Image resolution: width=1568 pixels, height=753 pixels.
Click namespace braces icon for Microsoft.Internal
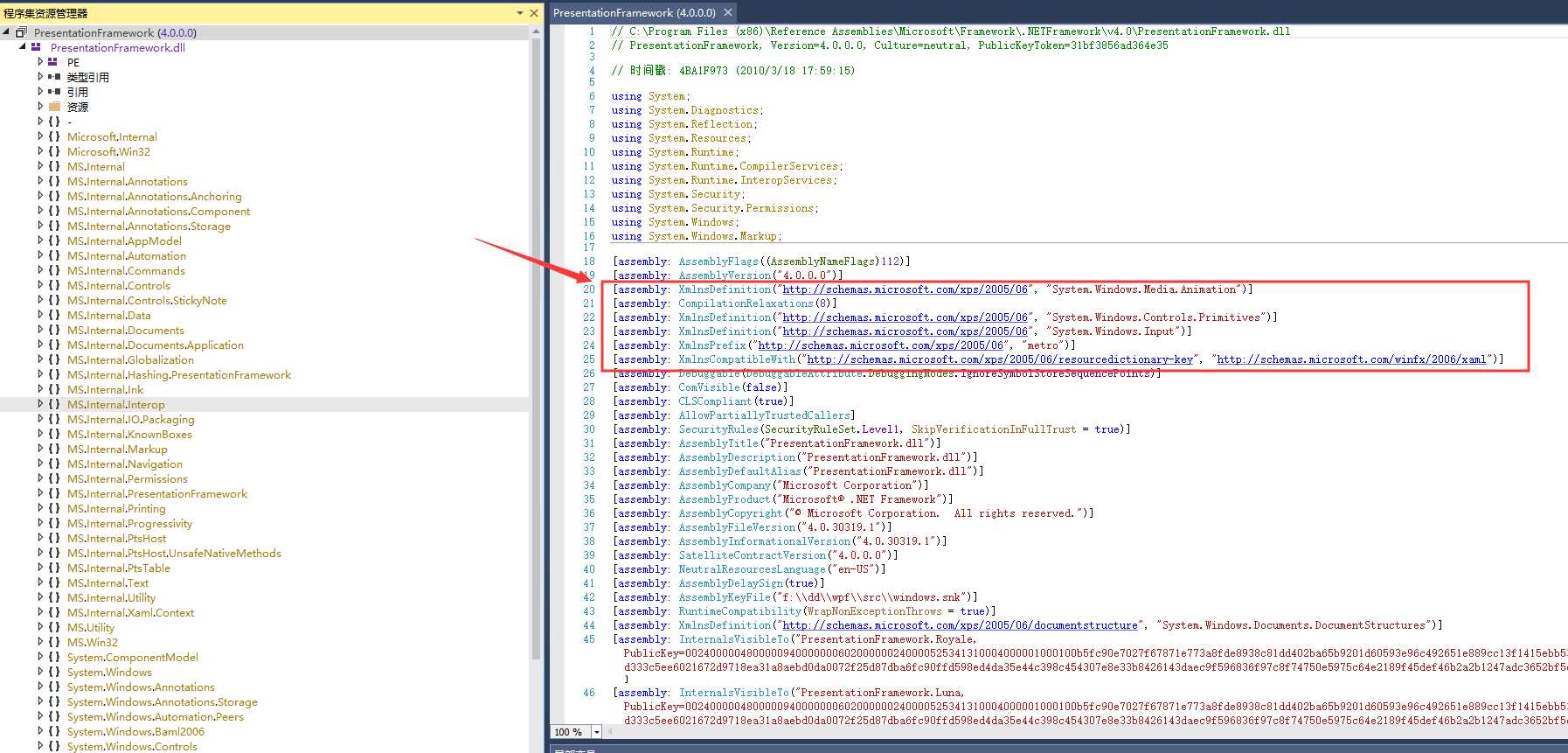tap(54, 136)
